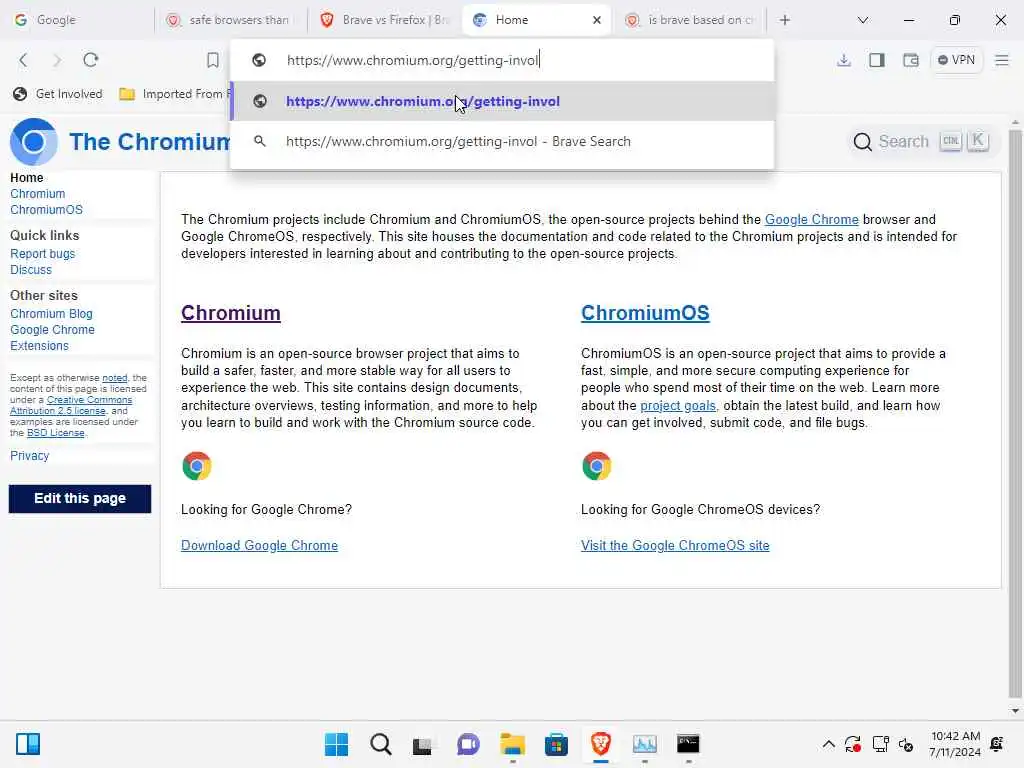1024x768 pixels.
Task: Open Chromium link in the left sidebar
Action: click(x=37, y=194)
